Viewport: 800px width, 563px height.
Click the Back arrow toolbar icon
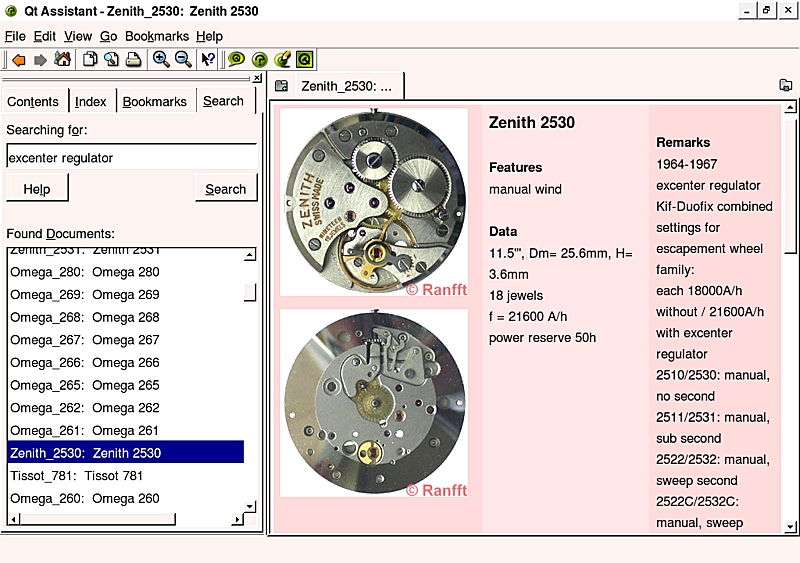[19, 60]
